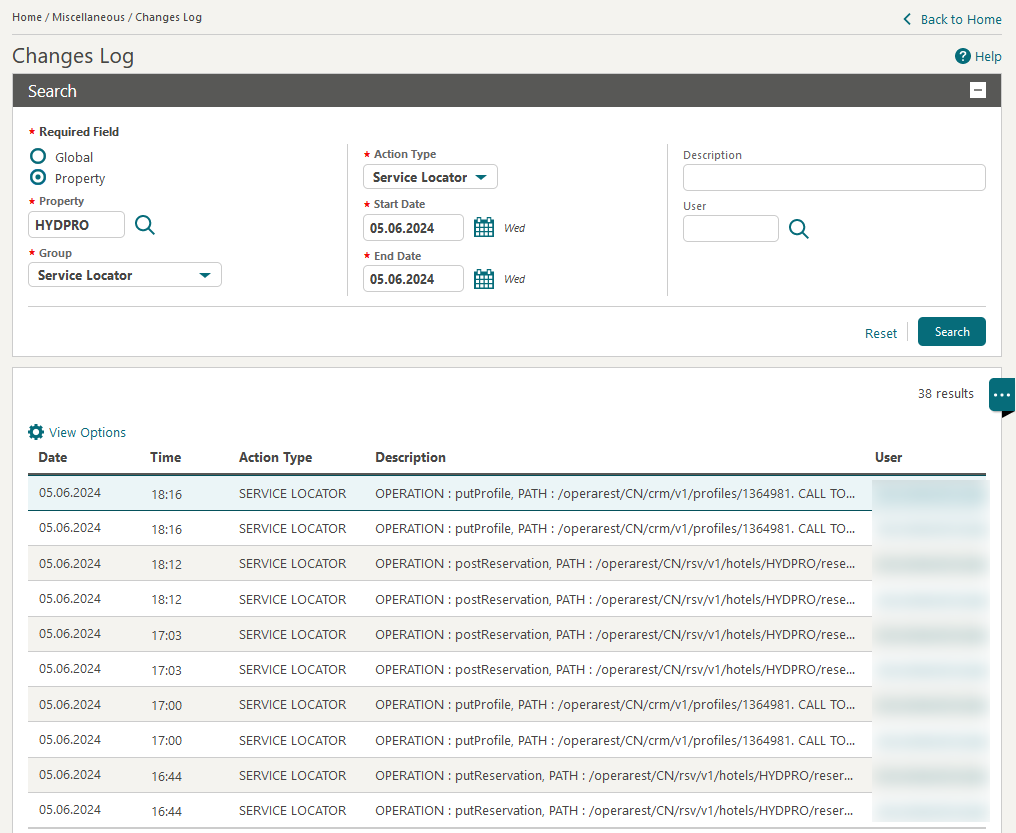Viewport: 1016px width, 833px height.
Task: Sort by the Description column header
Action: click(x=410, y=457)
